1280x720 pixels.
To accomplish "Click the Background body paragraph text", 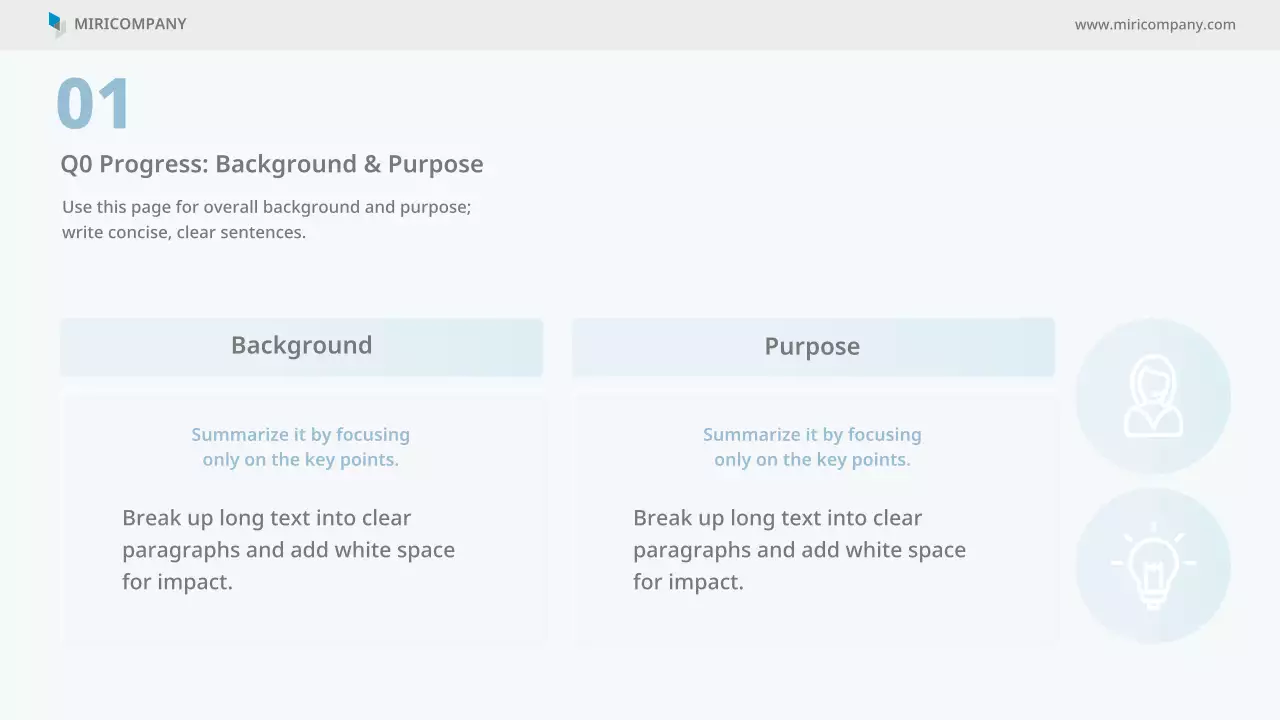I will (x=288, y=549).
